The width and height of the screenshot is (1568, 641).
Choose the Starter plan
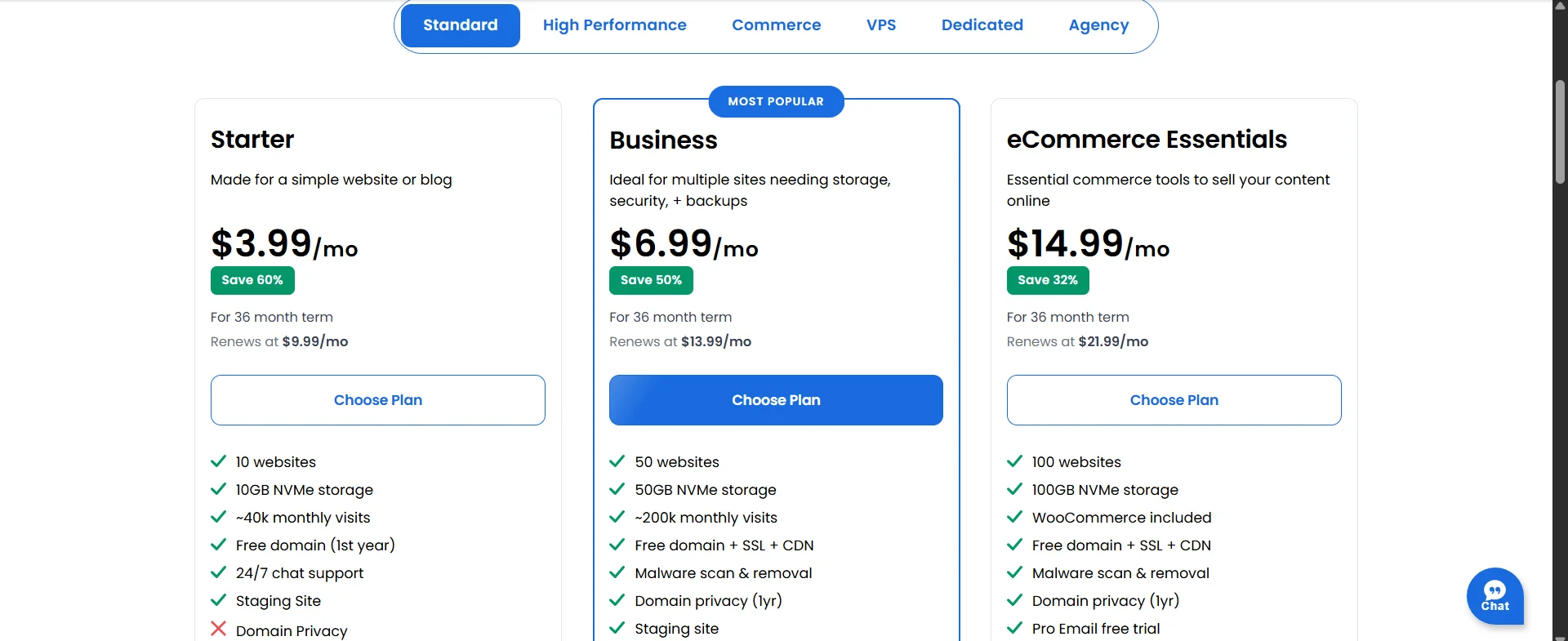[x=378, y=400]
